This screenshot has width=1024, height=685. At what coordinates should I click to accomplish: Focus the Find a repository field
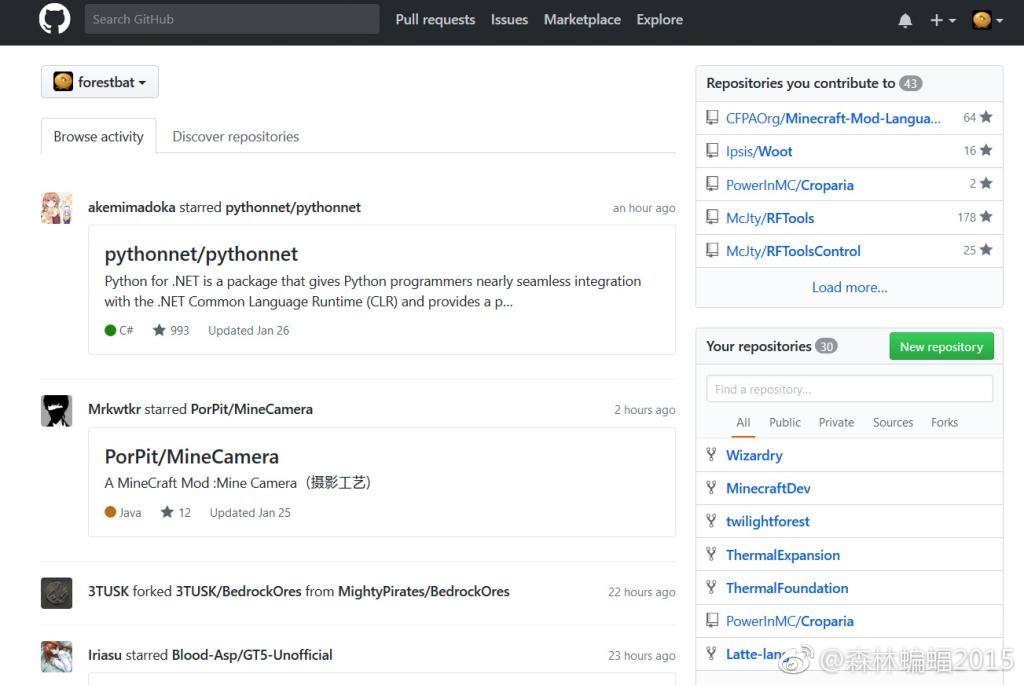[849, 389]
